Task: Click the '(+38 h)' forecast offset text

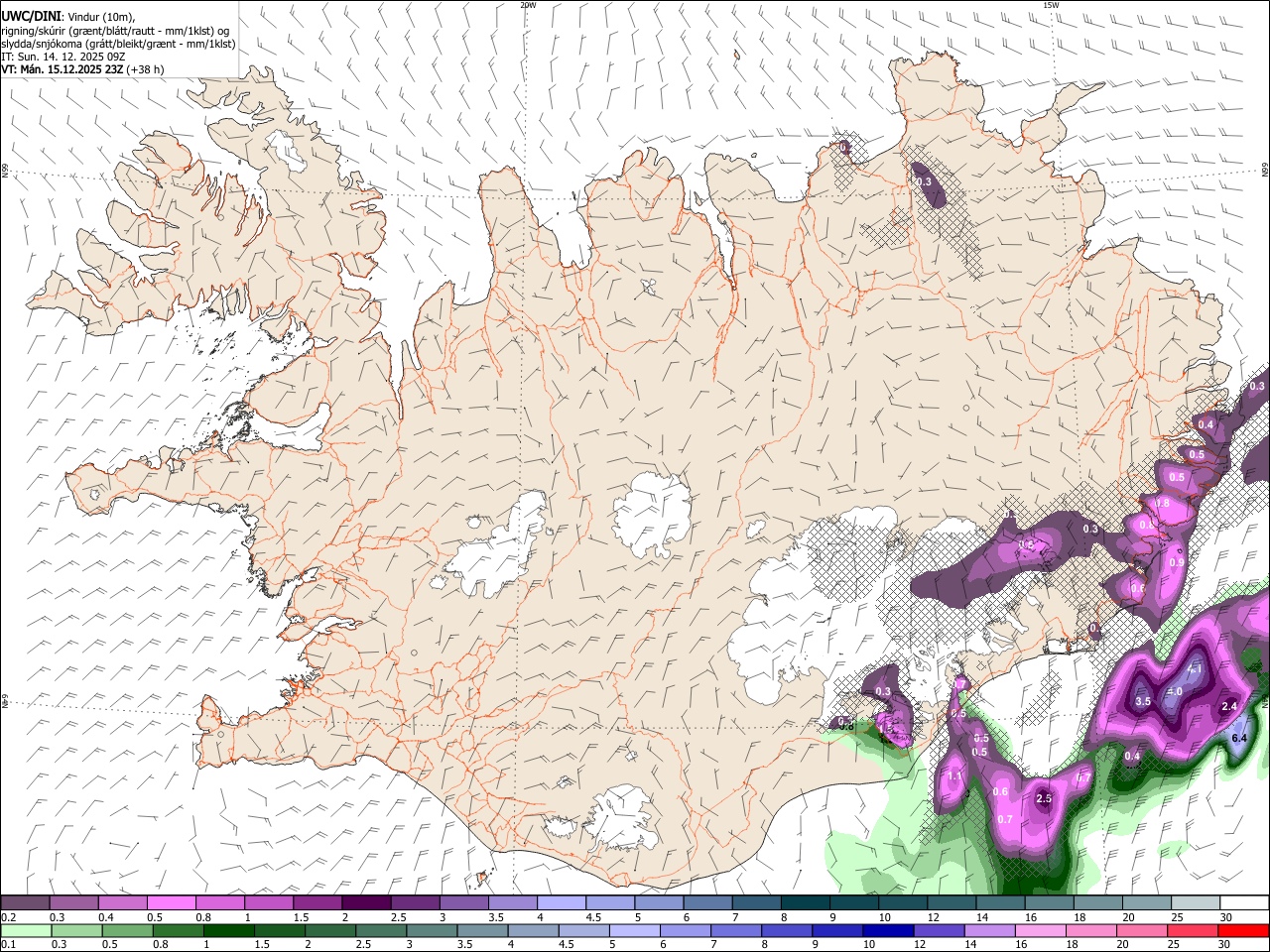Action: point(145,69)
